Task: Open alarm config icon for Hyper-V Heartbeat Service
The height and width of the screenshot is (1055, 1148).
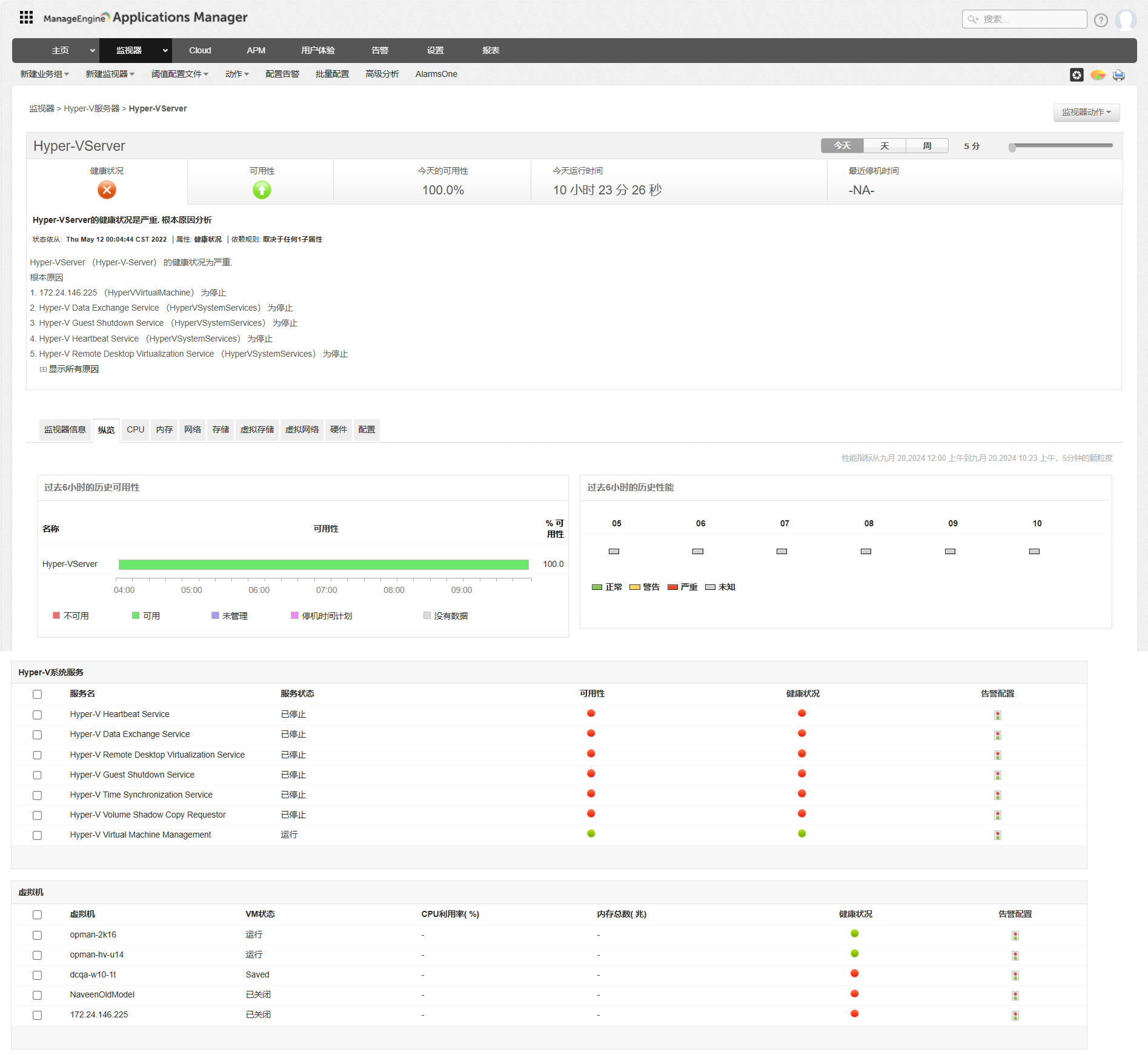Action: (x=997, y=715)
